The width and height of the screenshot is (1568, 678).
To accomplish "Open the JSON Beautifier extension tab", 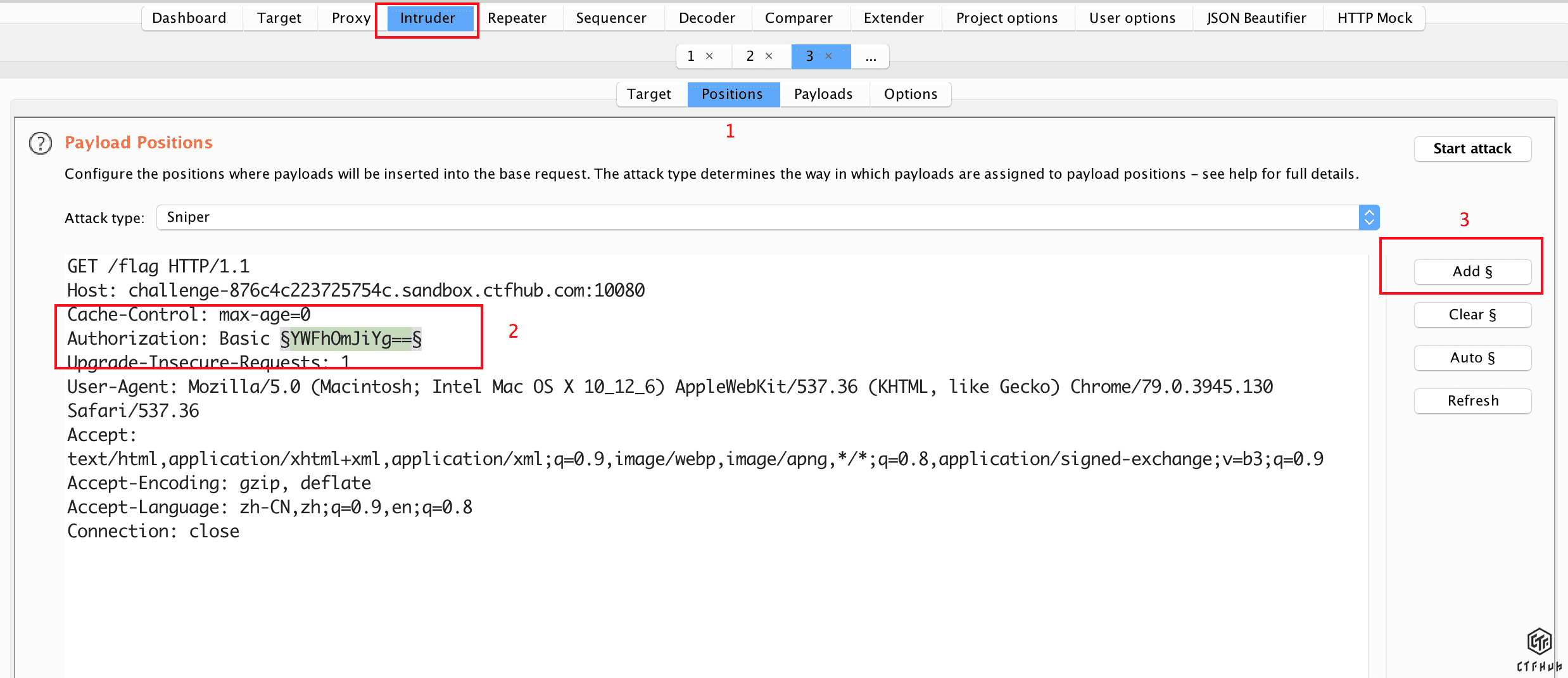I will pyautogui.click(x=1256, y=18).
